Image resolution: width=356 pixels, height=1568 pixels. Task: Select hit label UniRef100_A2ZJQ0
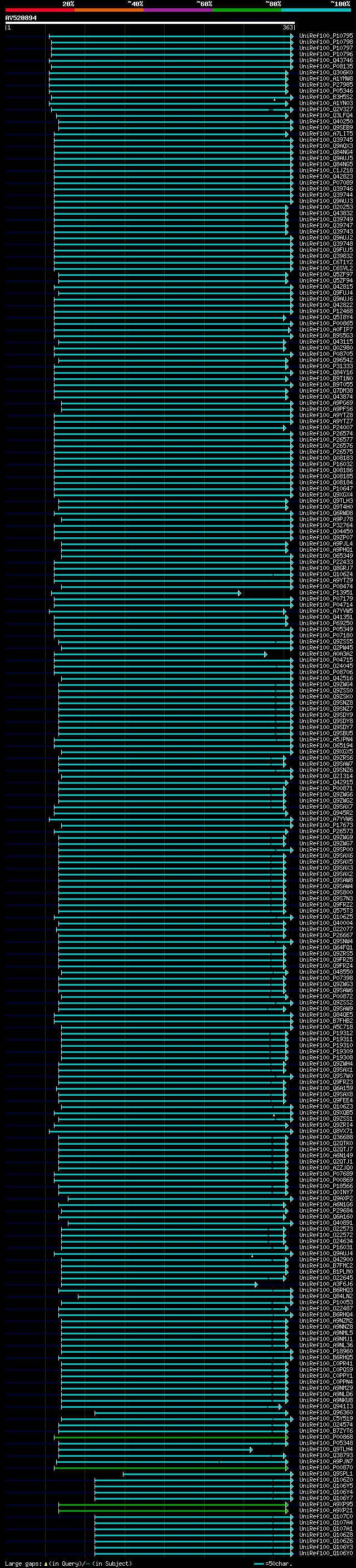click(x=326, y=1168)
